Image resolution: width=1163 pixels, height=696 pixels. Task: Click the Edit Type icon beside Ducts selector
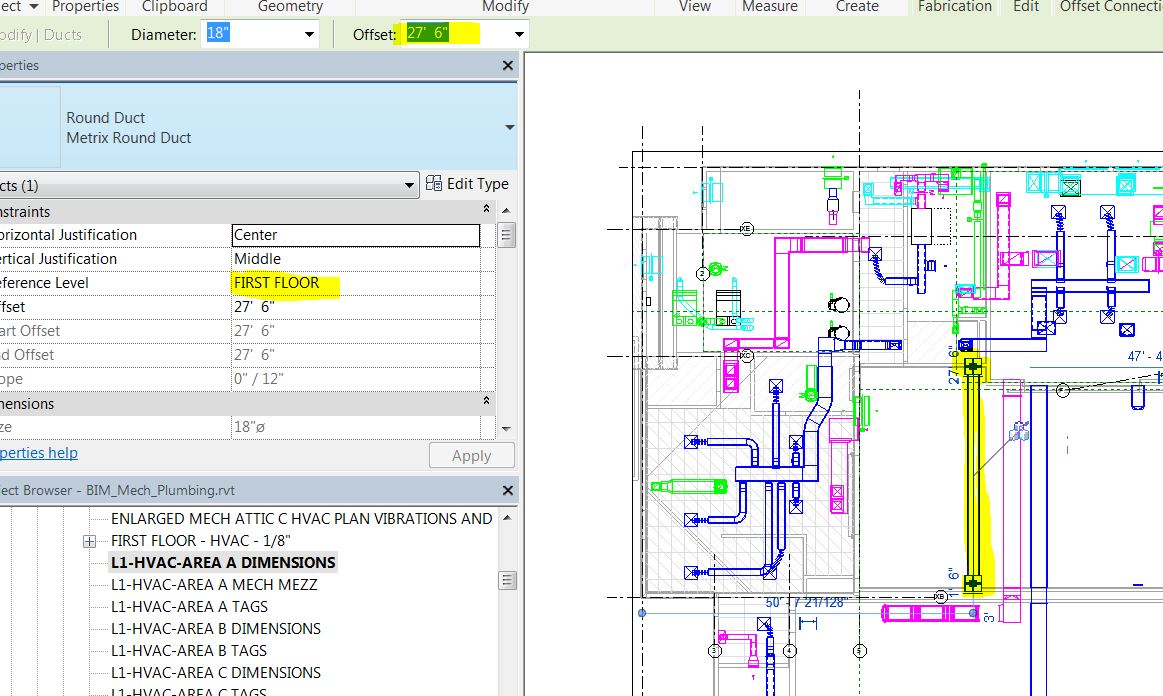436,183
